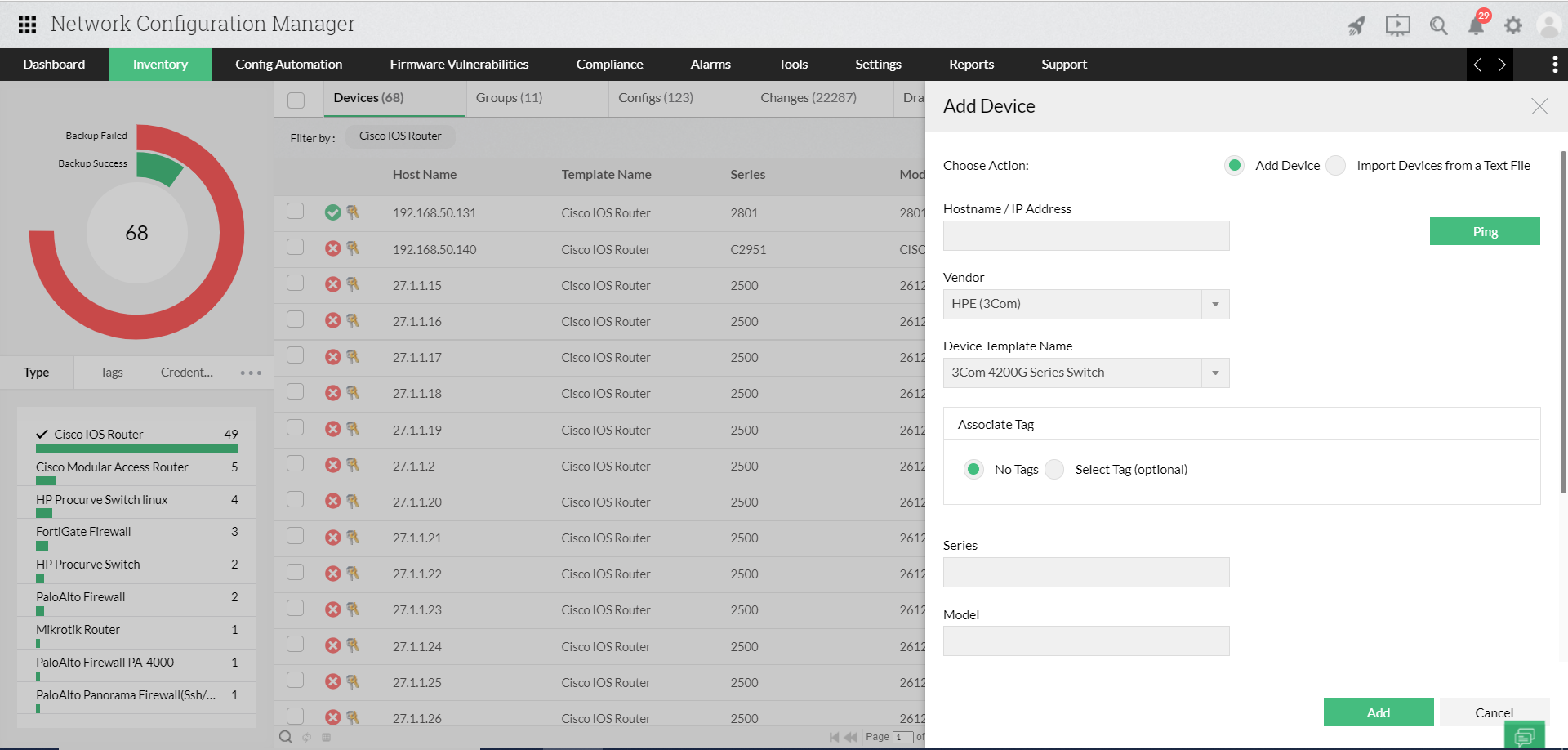The width and height of the screenshot is (1568, 750).
Task: Click the column chooser grid icon
Action: click(x=327, y=737)
